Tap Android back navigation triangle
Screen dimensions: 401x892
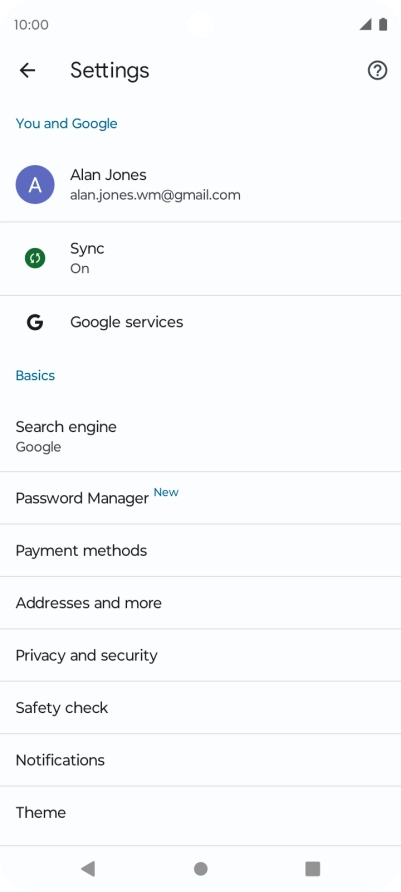(88, 868)
